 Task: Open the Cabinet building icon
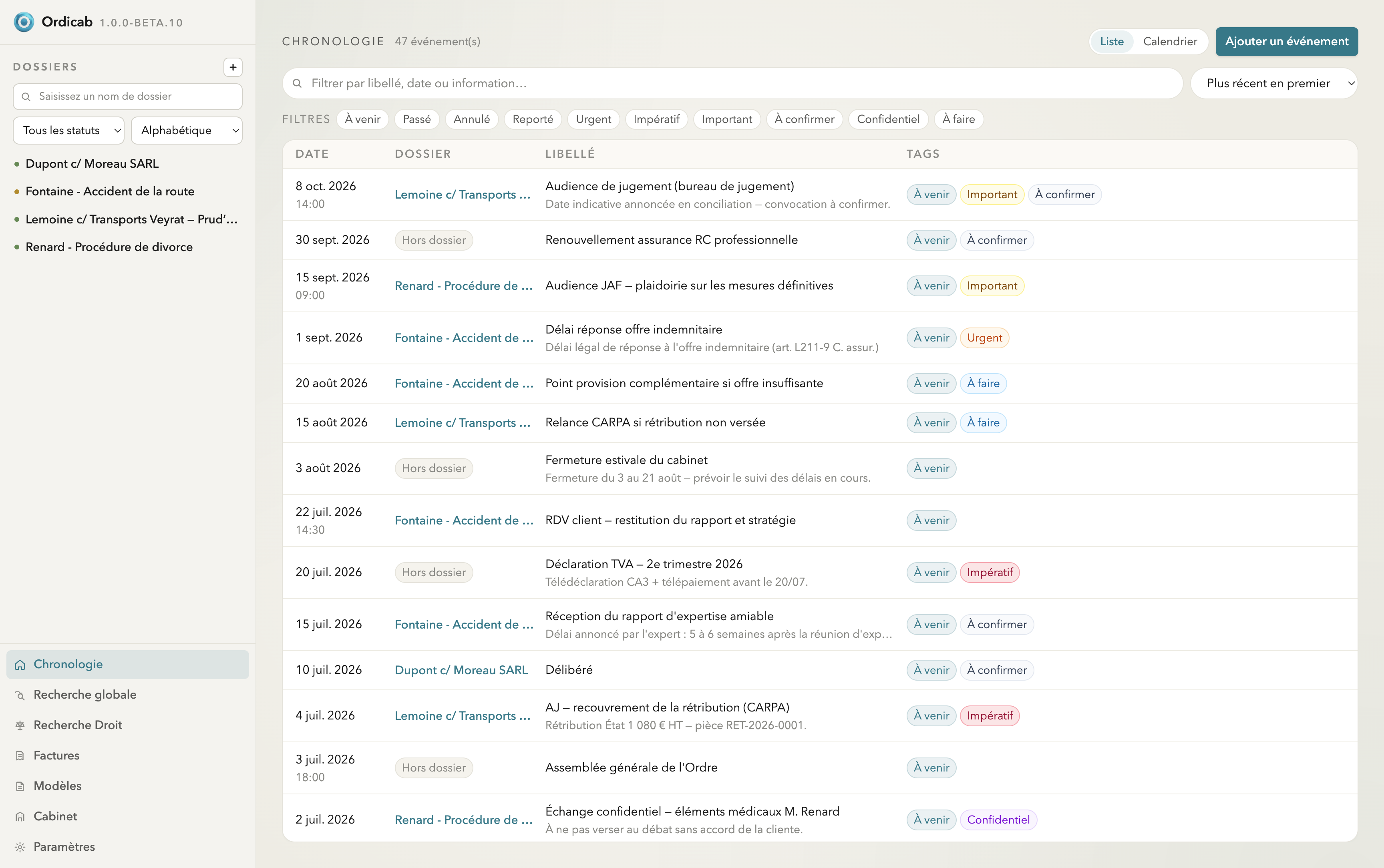(x=20, y=817)
